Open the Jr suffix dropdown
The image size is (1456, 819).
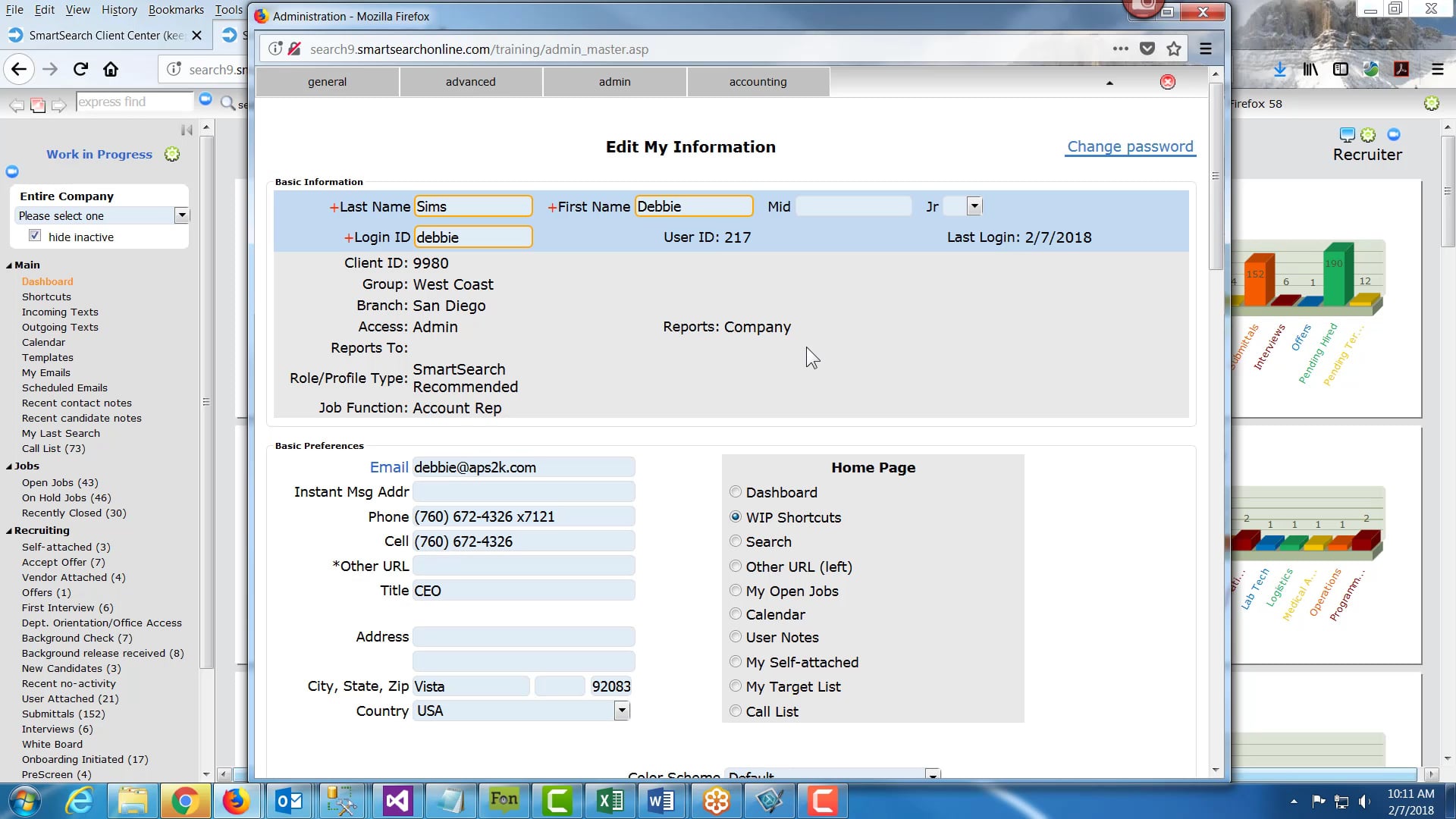974,206
